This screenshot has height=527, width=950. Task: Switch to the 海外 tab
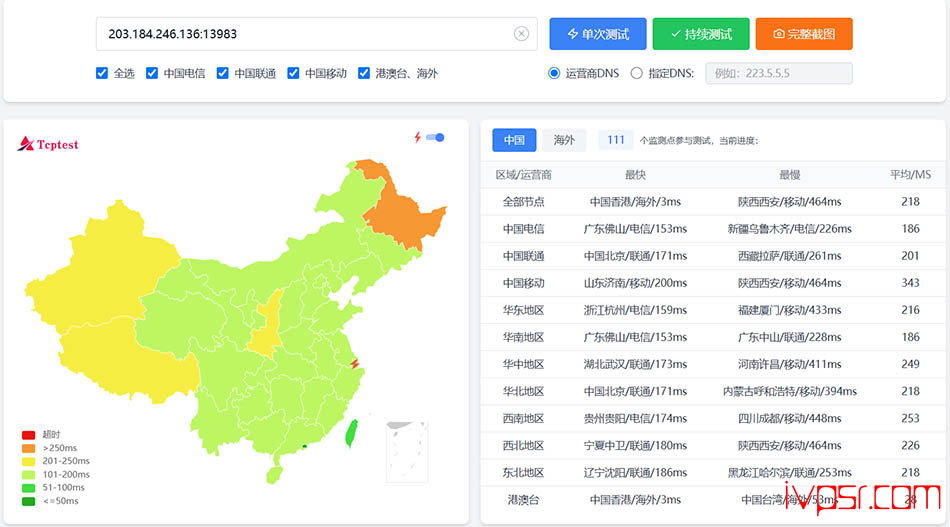coord(563,140)
